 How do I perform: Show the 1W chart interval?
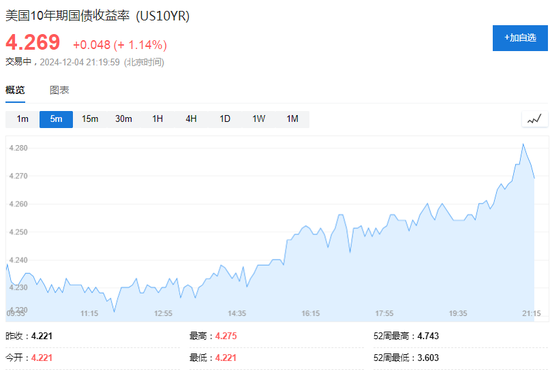pos(259,119)
